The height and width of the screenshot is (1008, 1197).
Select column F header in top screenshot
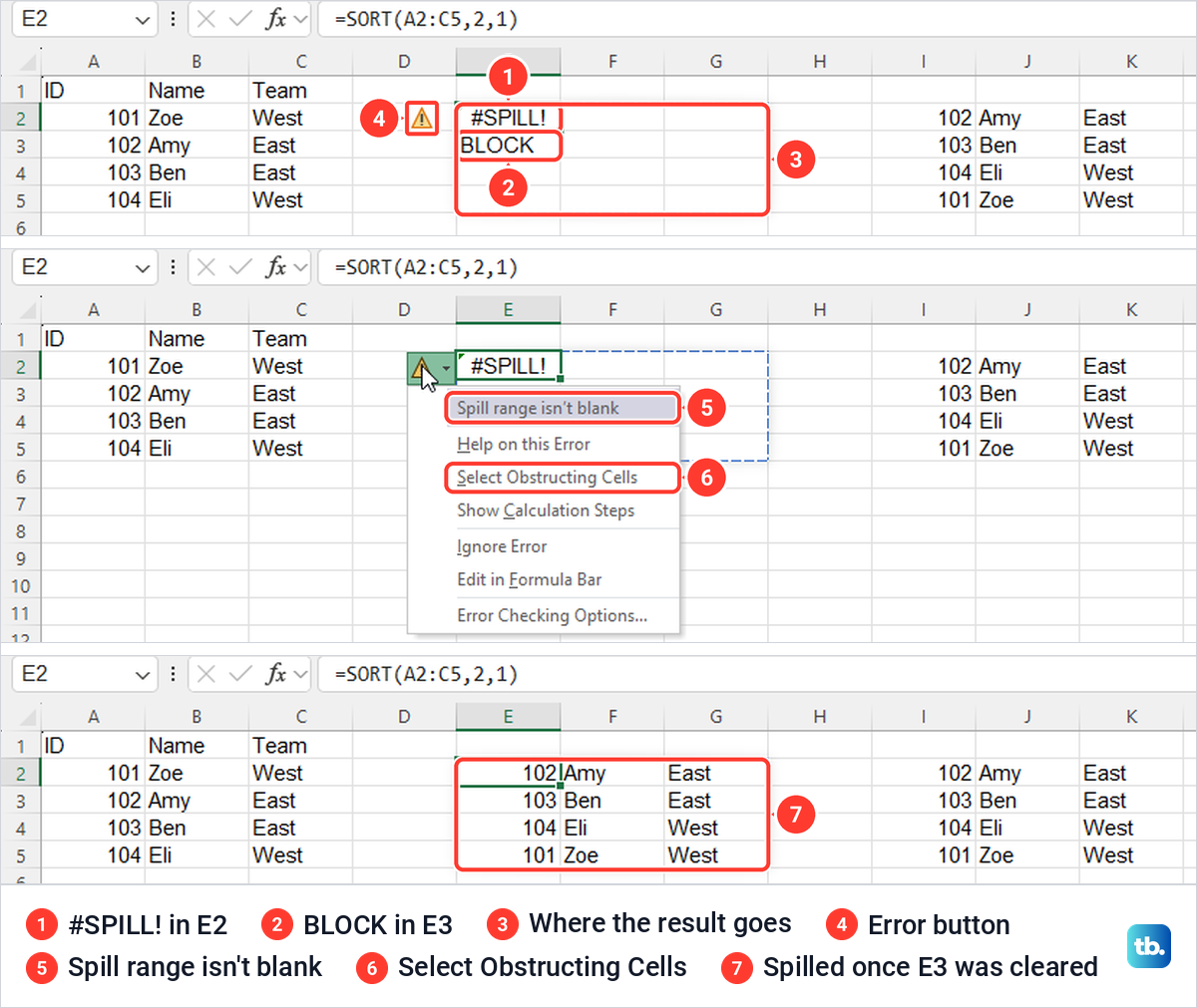pyautogui.click(x=612, y=62)
